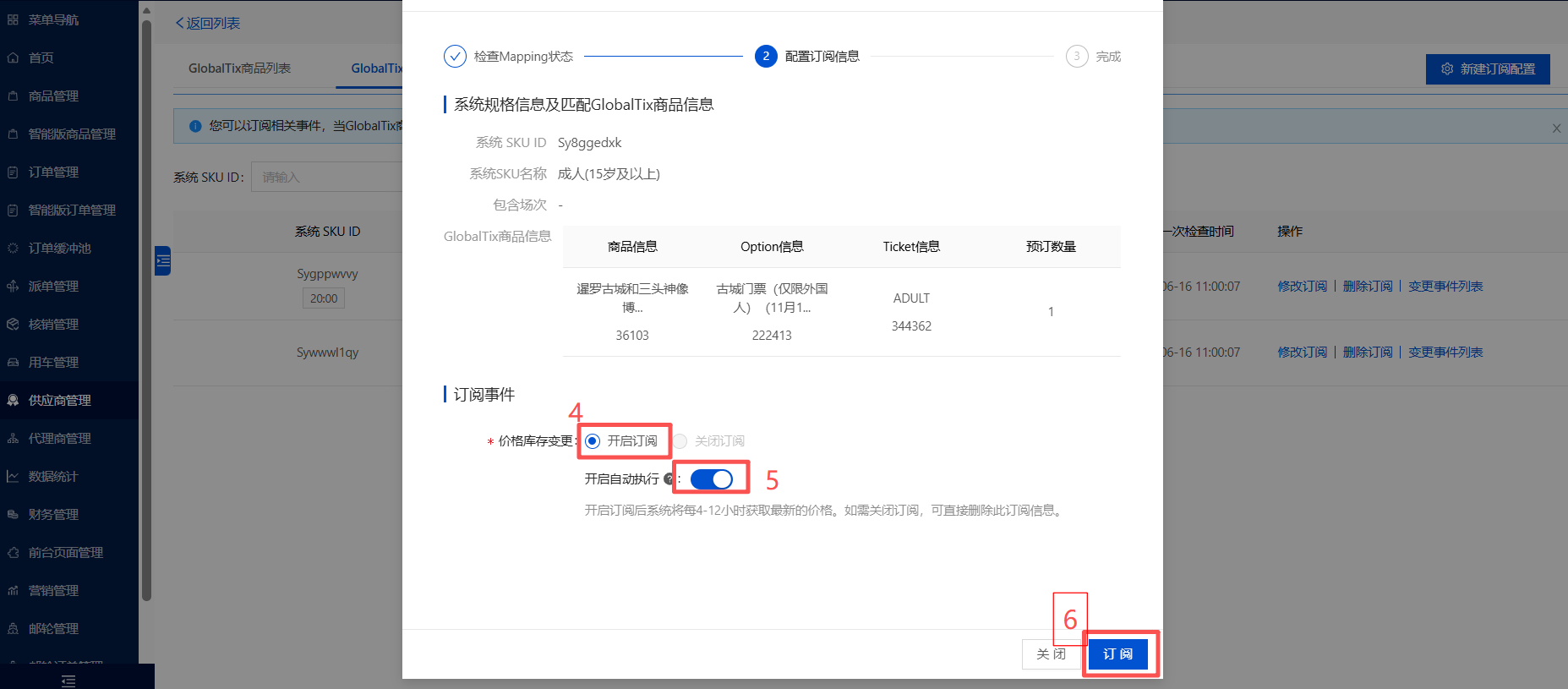Click the Ticket信息 column header
1568x689 pixels.
point(911,246)
